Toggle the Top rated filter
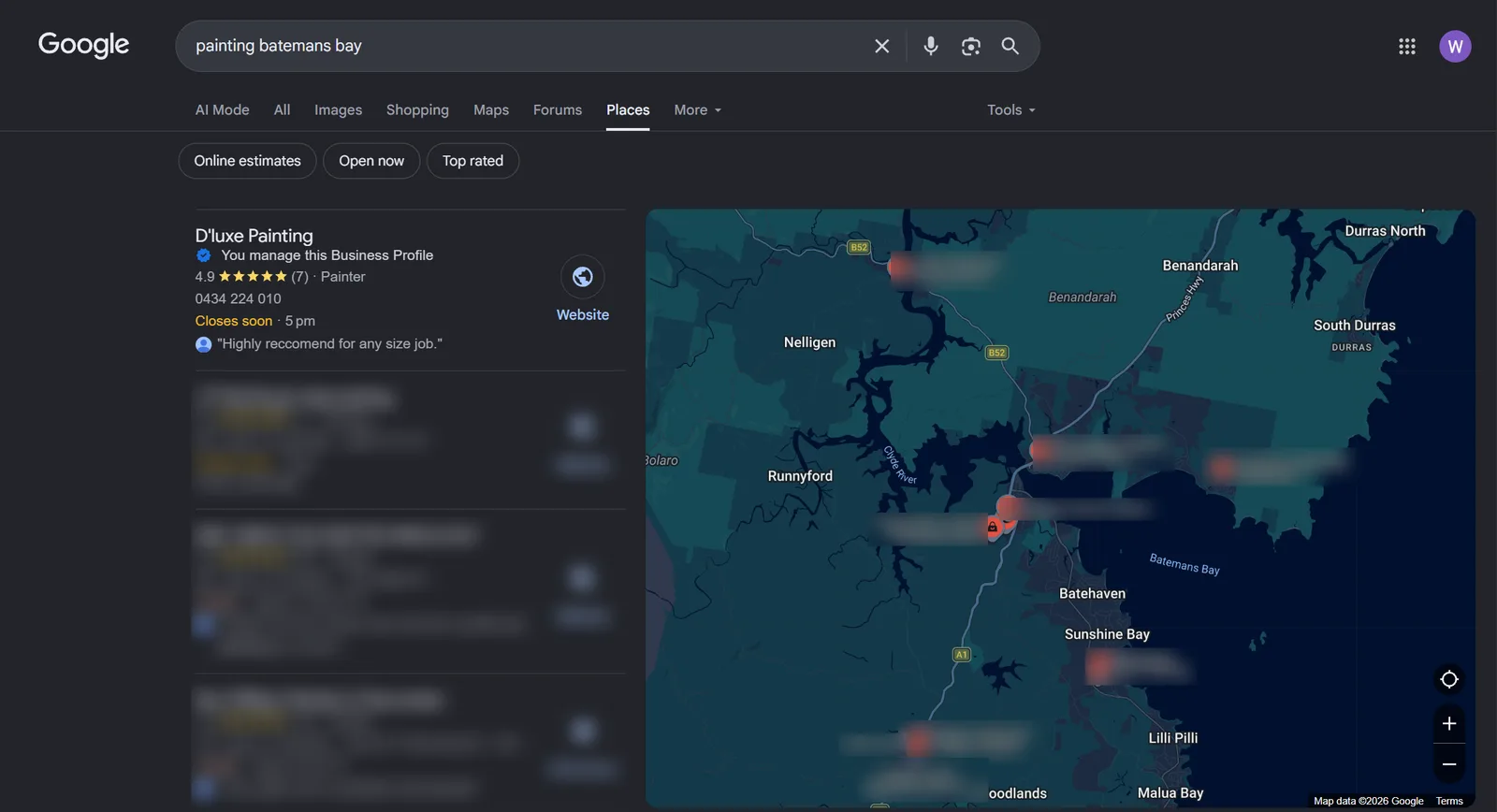 pyautogui.click(x=472, y=161)
